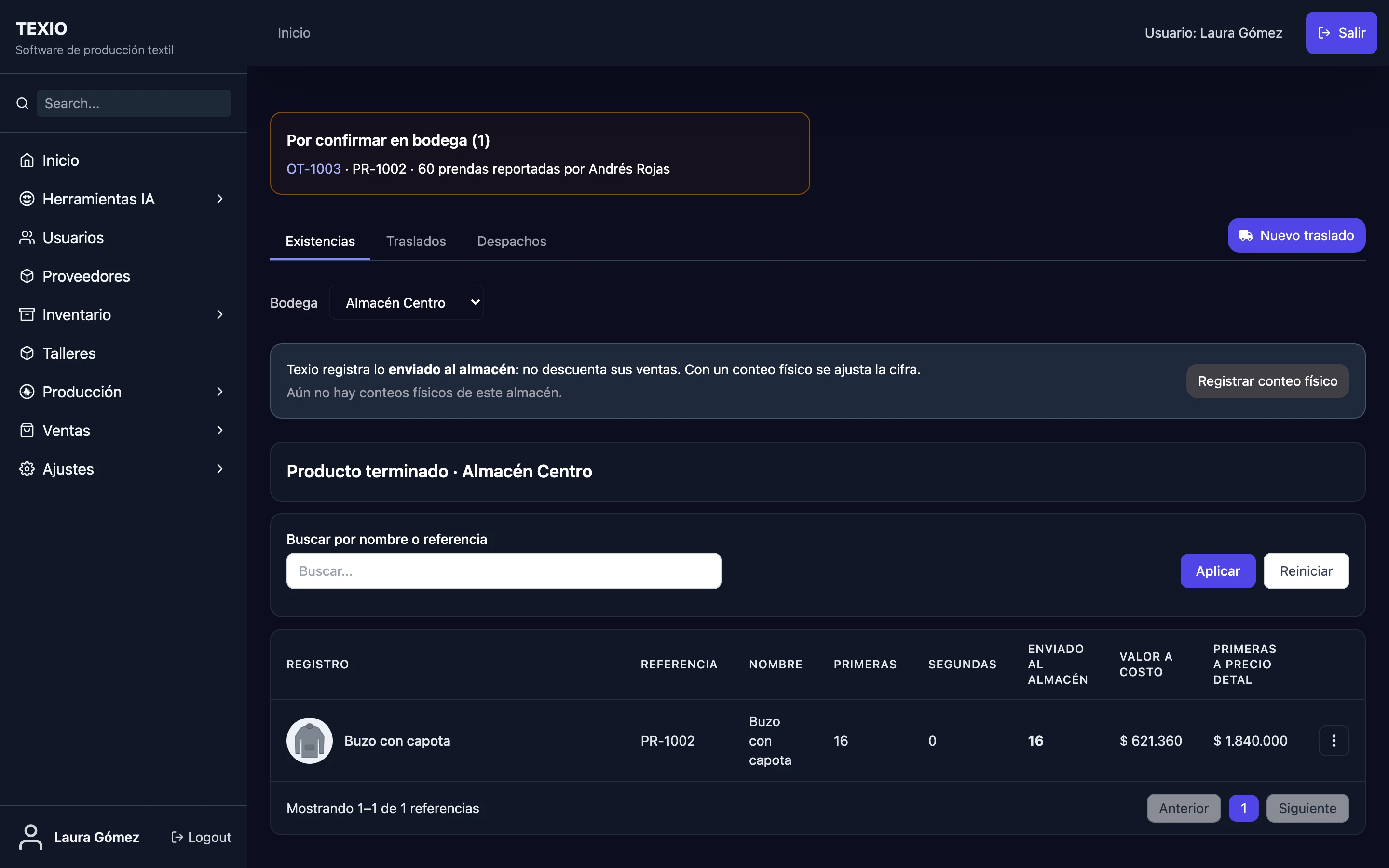Expand the Ajustes submenu chevron

pyautogui.click(x=220, y=468)
